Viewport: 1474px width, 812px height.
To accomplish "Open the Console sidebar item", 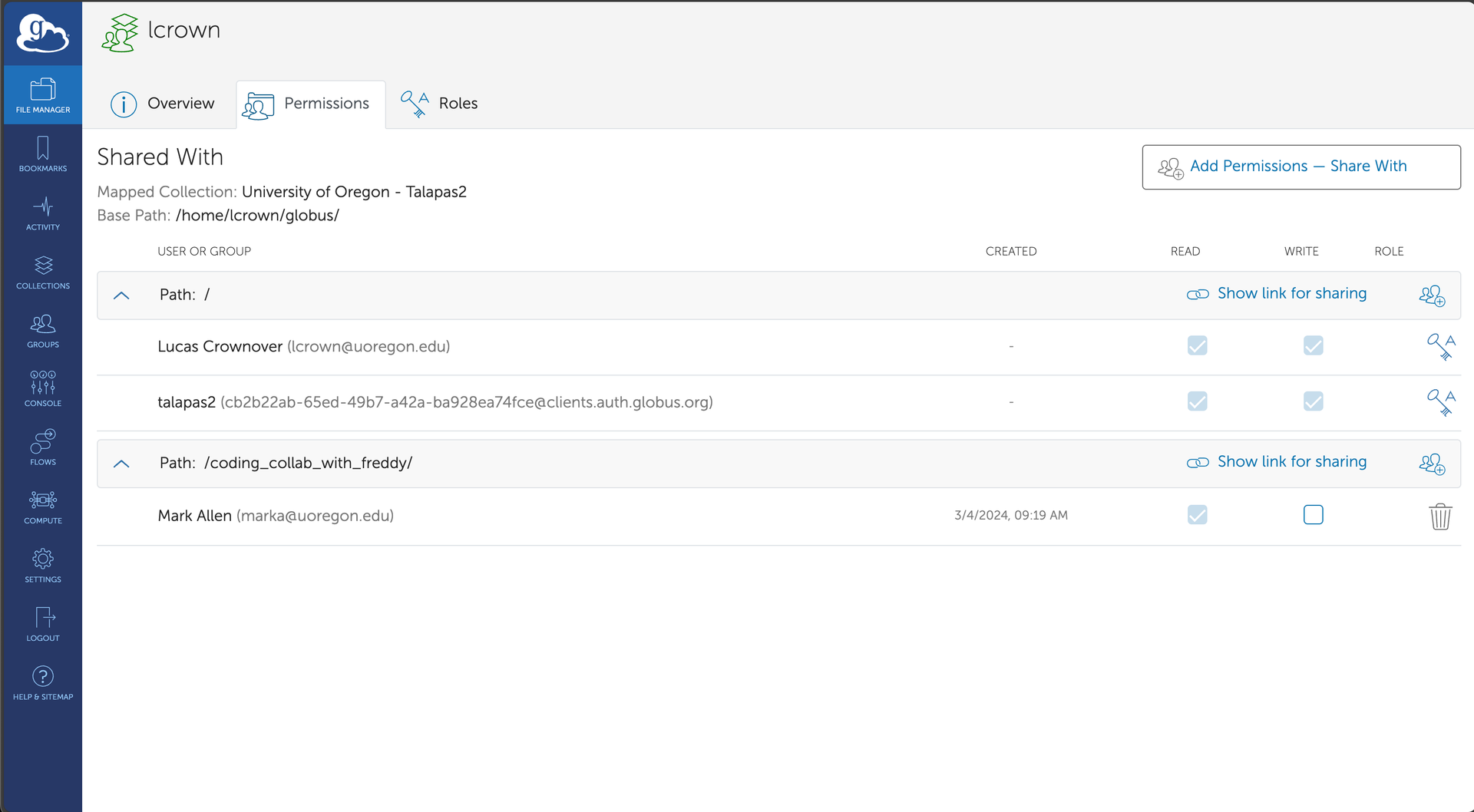I will 43,389.
